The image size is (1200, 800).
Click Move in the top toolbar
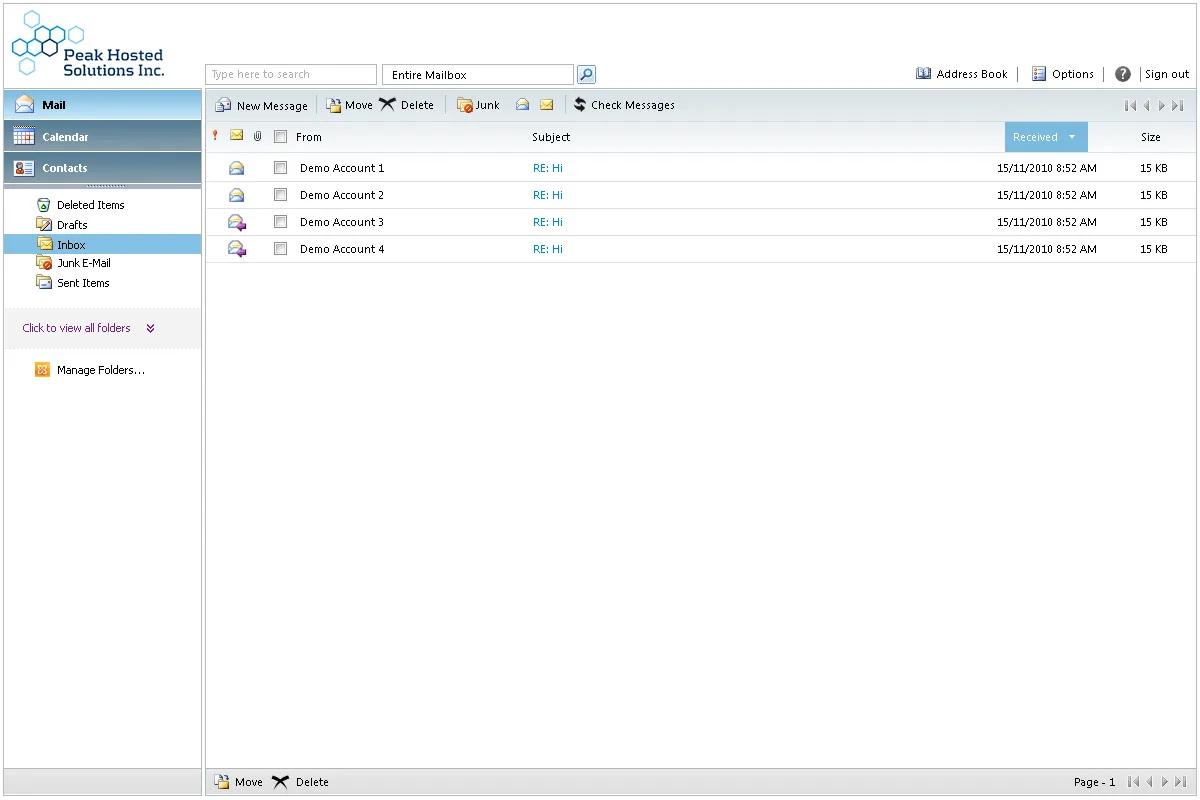[x=349, y=105]
